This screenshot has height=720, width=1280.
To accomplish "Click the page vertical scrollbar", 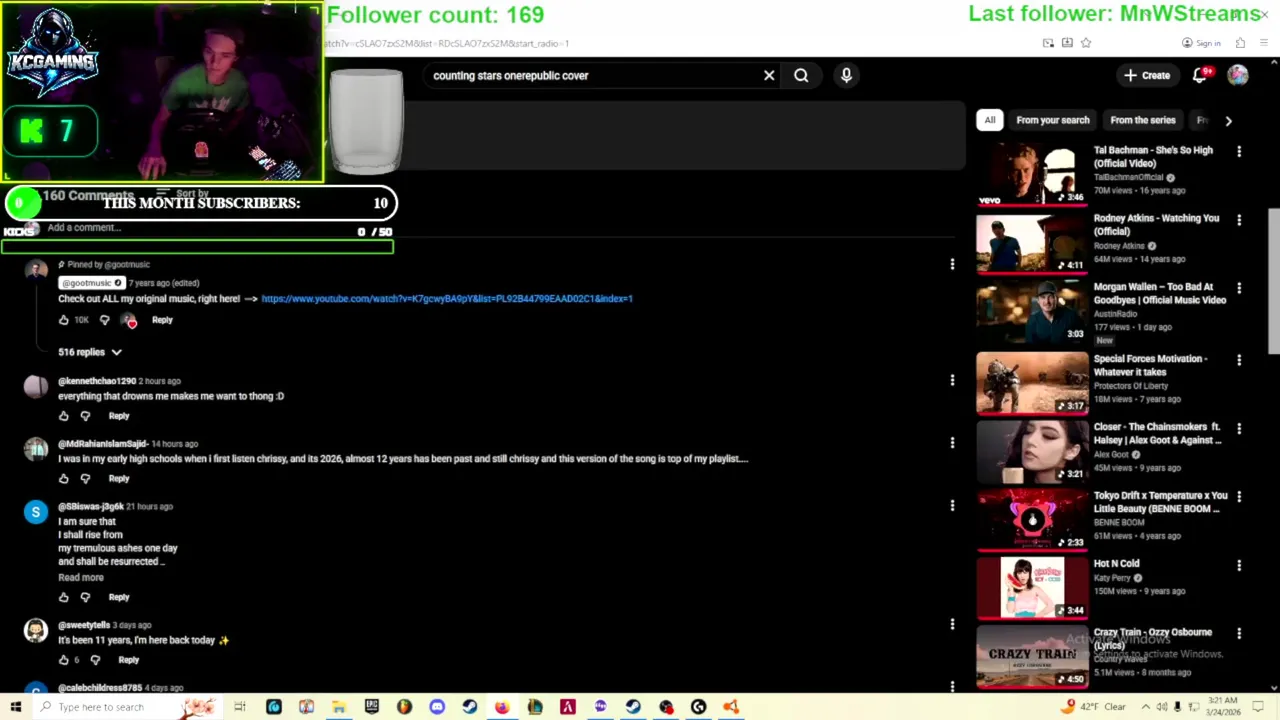I will click(1274, 280).
